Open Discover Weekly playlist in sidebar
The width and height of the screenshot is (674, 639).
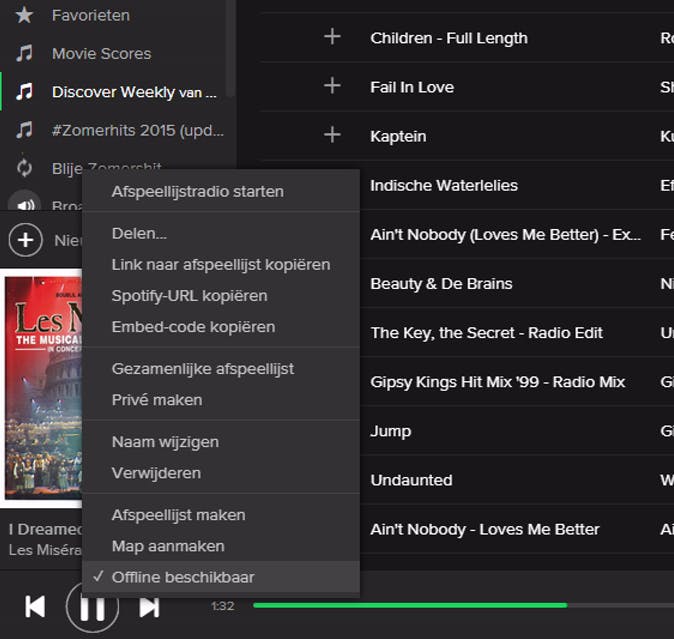coord(134,92)
